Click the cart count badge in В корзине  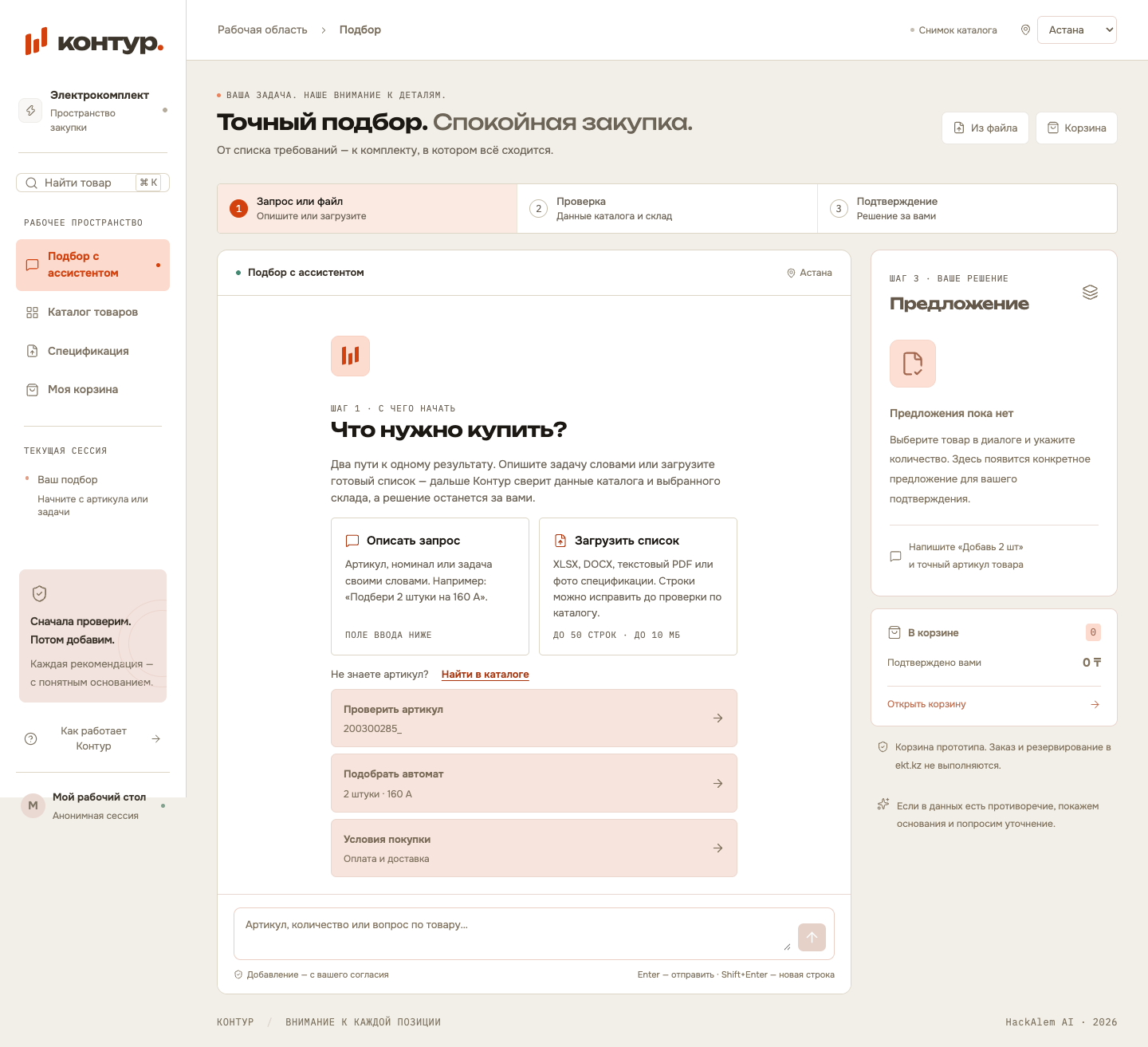pos(1093,632)
